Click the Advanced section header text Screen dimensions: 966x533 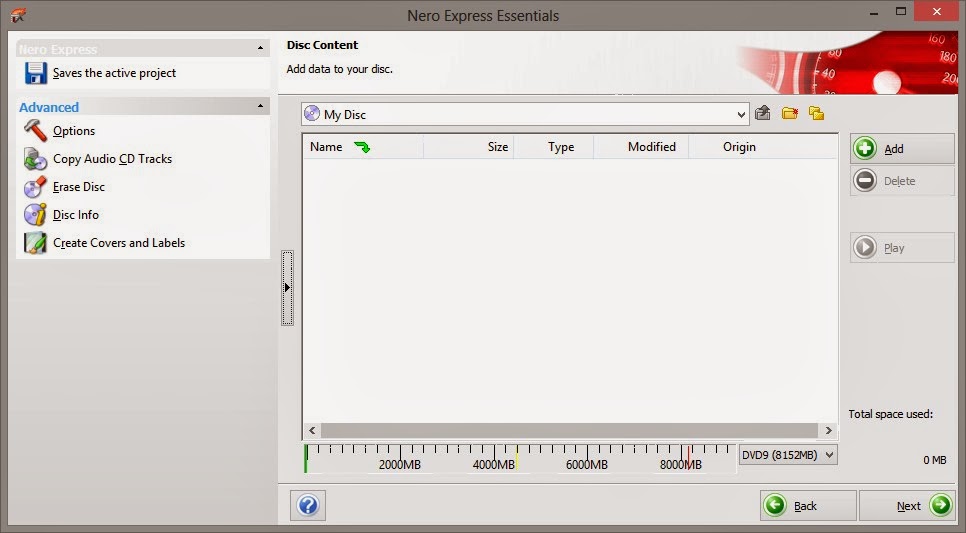click(49, 107)
